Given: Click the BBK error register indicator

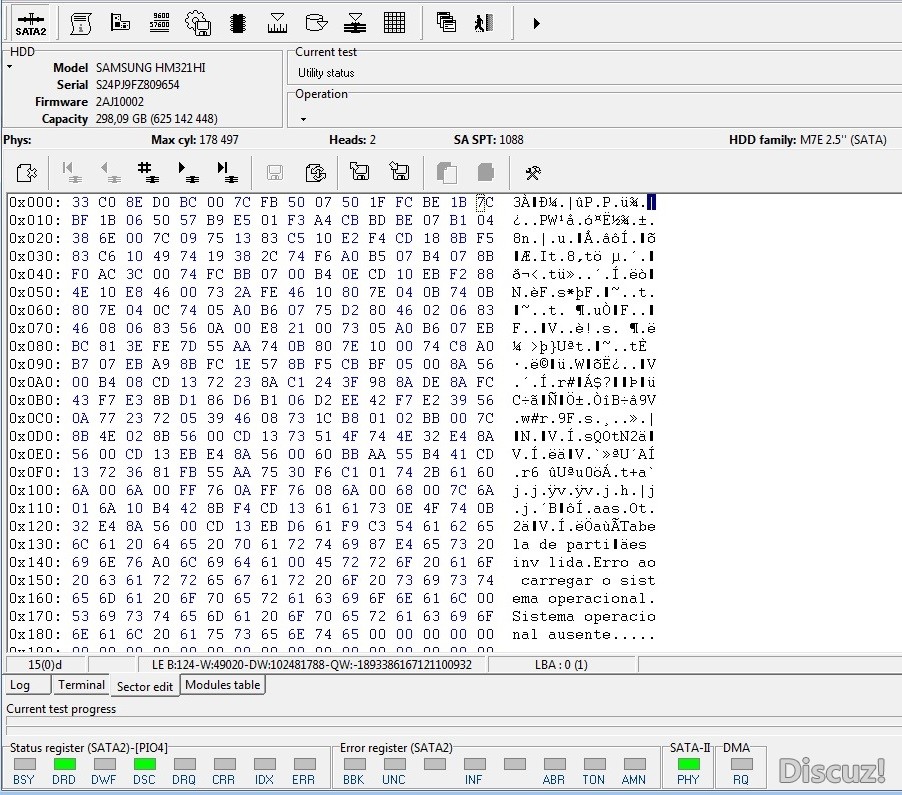Looking at the screenshot, I should click(355, 764).
